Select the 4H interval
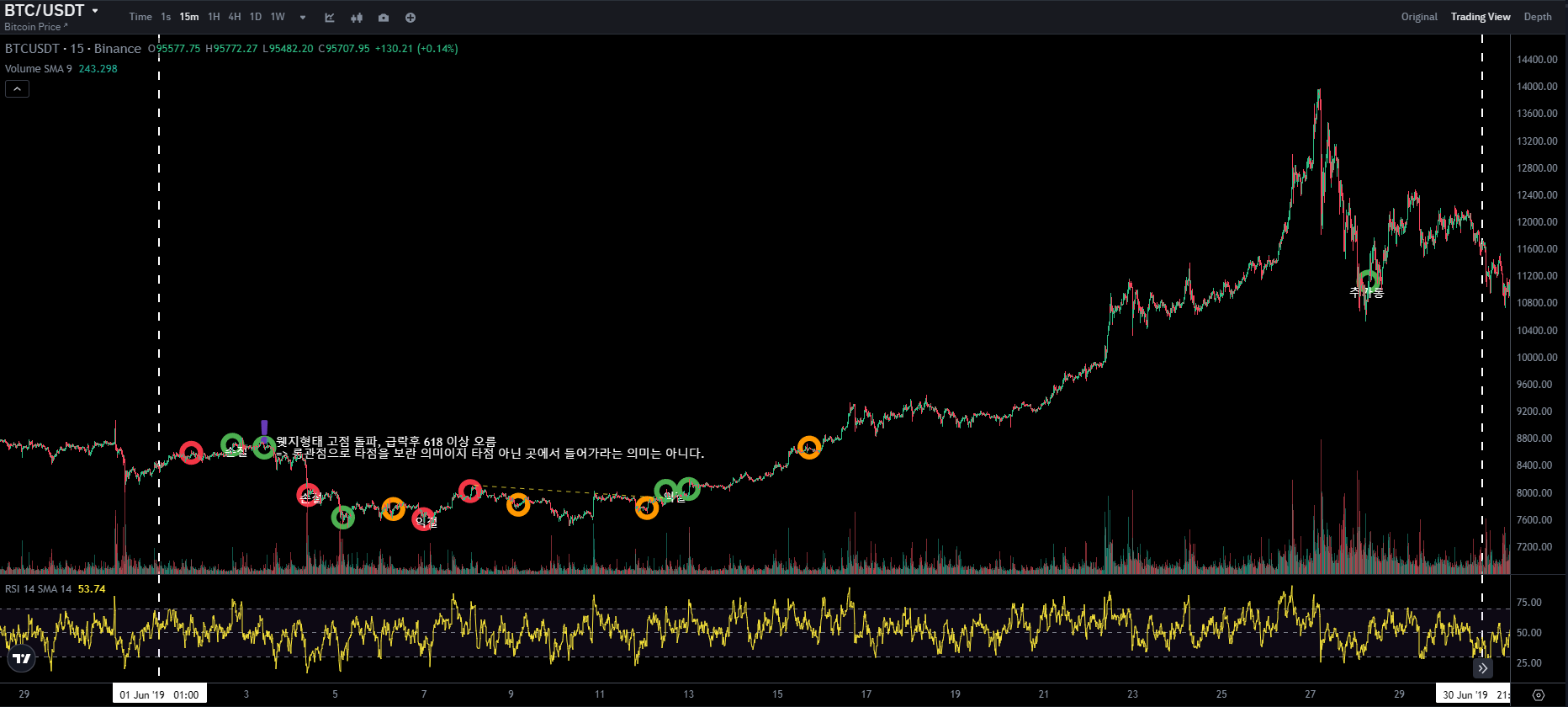This screenshot has height=707, width=1568. coord(235,17)
